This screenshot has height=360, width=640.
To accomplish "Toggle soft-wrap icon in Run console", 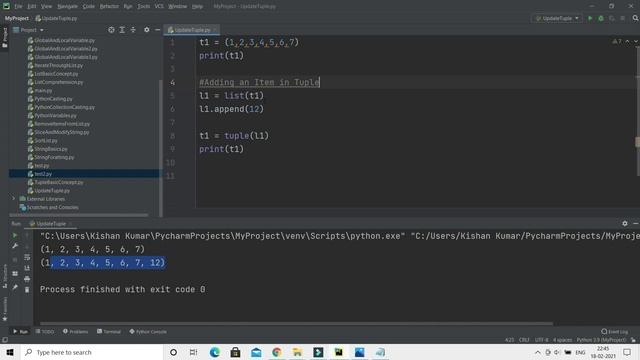I will coord(27,257).
